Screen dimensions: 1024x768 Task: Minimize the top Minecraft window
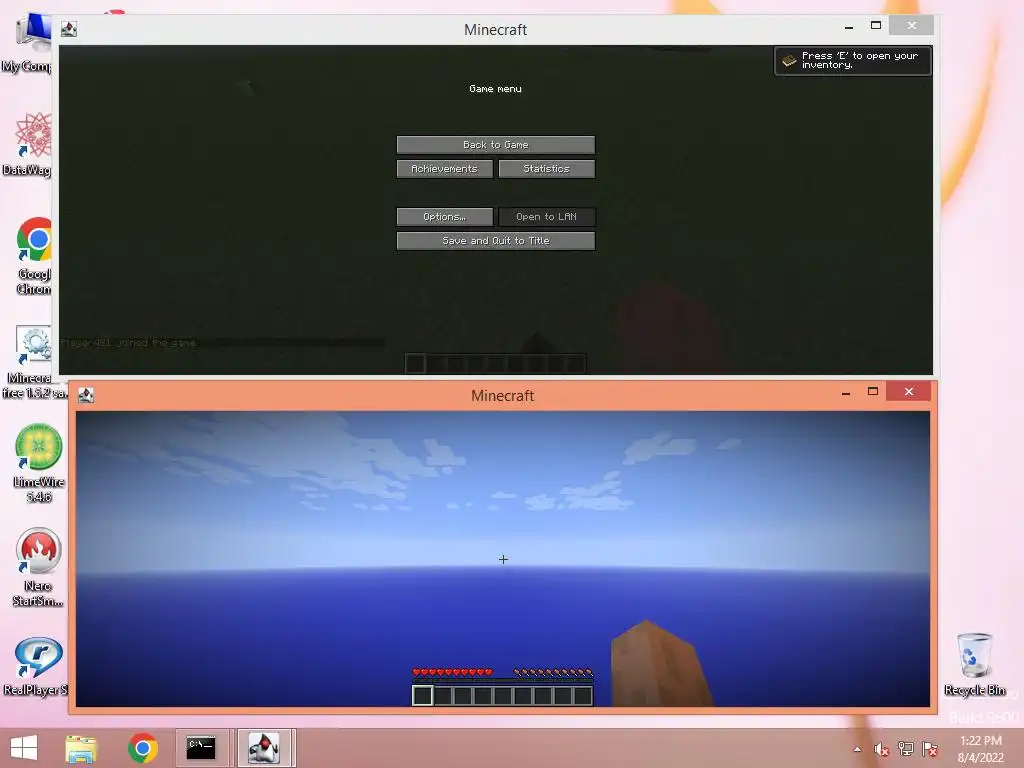[x=849, y=27]
